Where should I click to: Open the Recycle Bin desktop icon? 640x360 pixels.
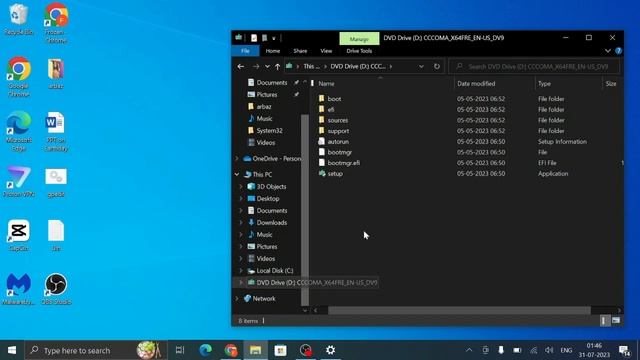point(18,19)
